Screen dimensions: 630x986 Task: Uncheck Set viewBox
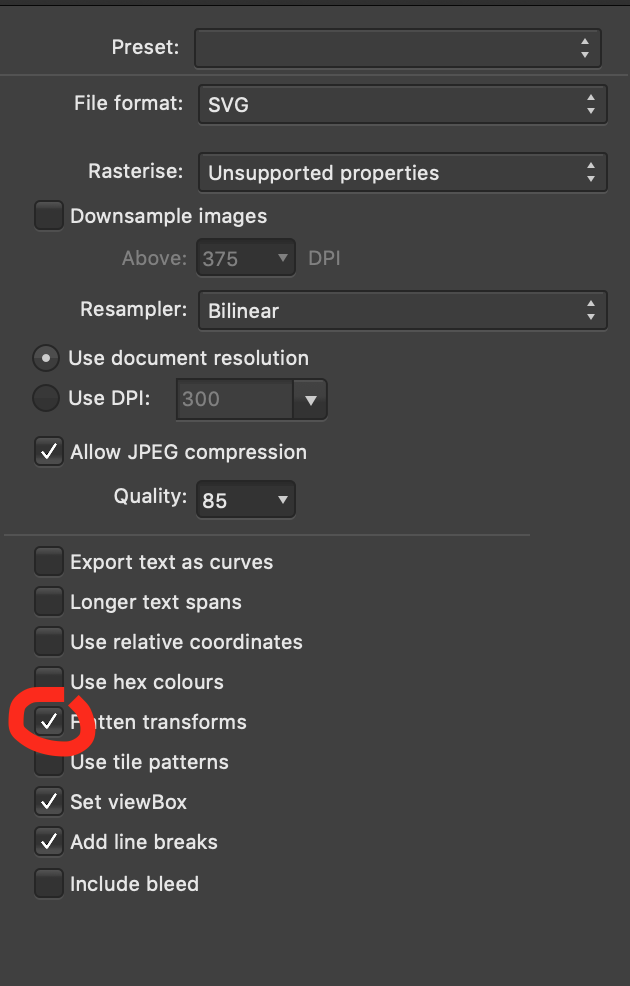(x=48, y=801)
